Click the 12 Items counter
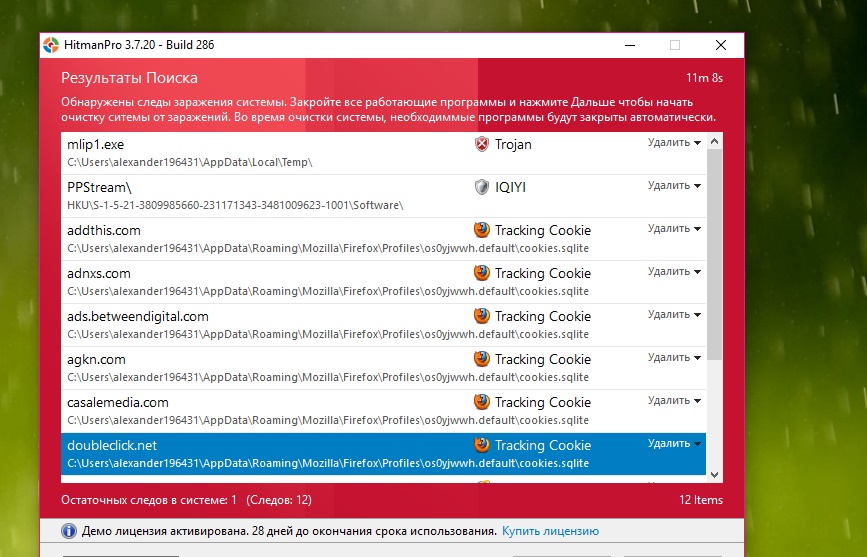Image resolution: width=867 pixels, height=557 pixels. (x=701, y=500)
